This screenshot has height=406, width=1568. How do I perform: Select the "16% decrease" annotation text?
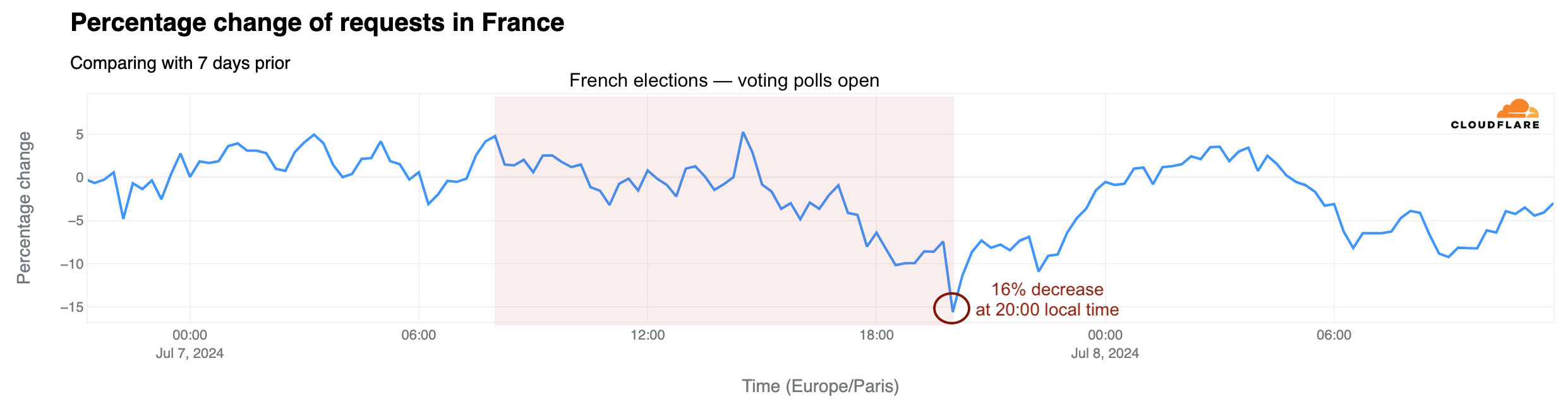[1047, 290]
